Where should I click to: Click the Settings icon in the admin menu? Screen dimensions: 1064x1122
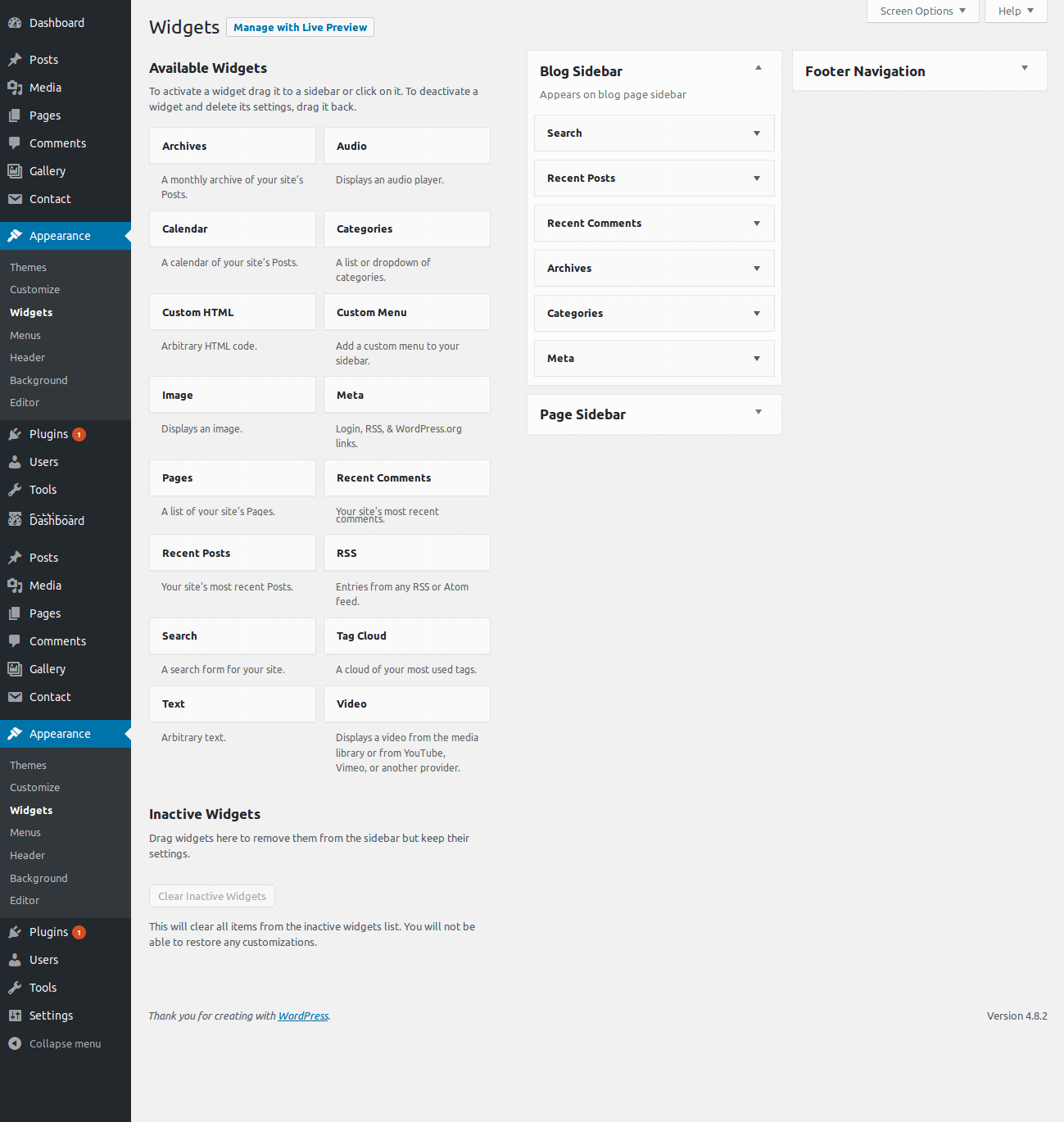[x=15, y=1016]
